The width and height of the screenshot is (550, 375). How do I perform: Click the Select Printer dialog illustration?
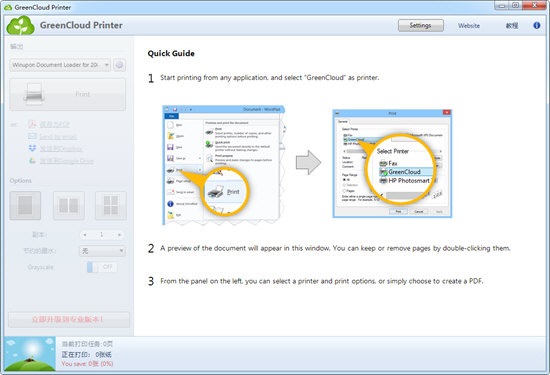click(x=392, y=163)
